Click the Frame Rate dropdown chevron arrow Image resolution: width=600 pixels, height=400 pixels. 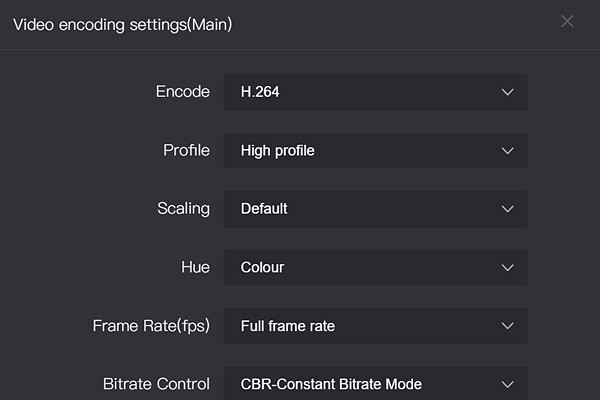(507, 326)
